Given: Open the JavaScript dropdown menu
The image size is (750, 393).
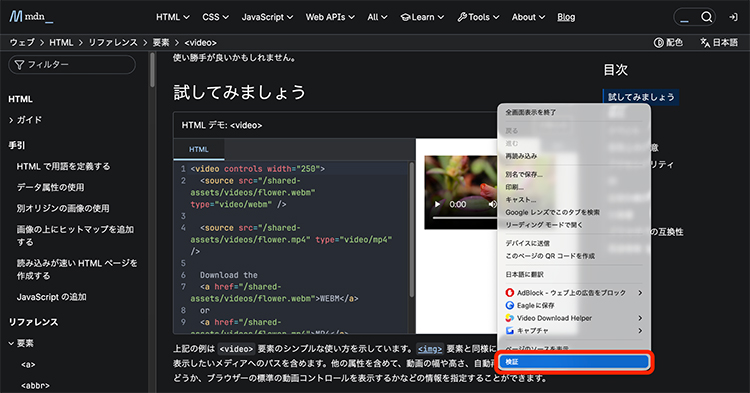Looking at the screenshot, I should click(267, 17).
